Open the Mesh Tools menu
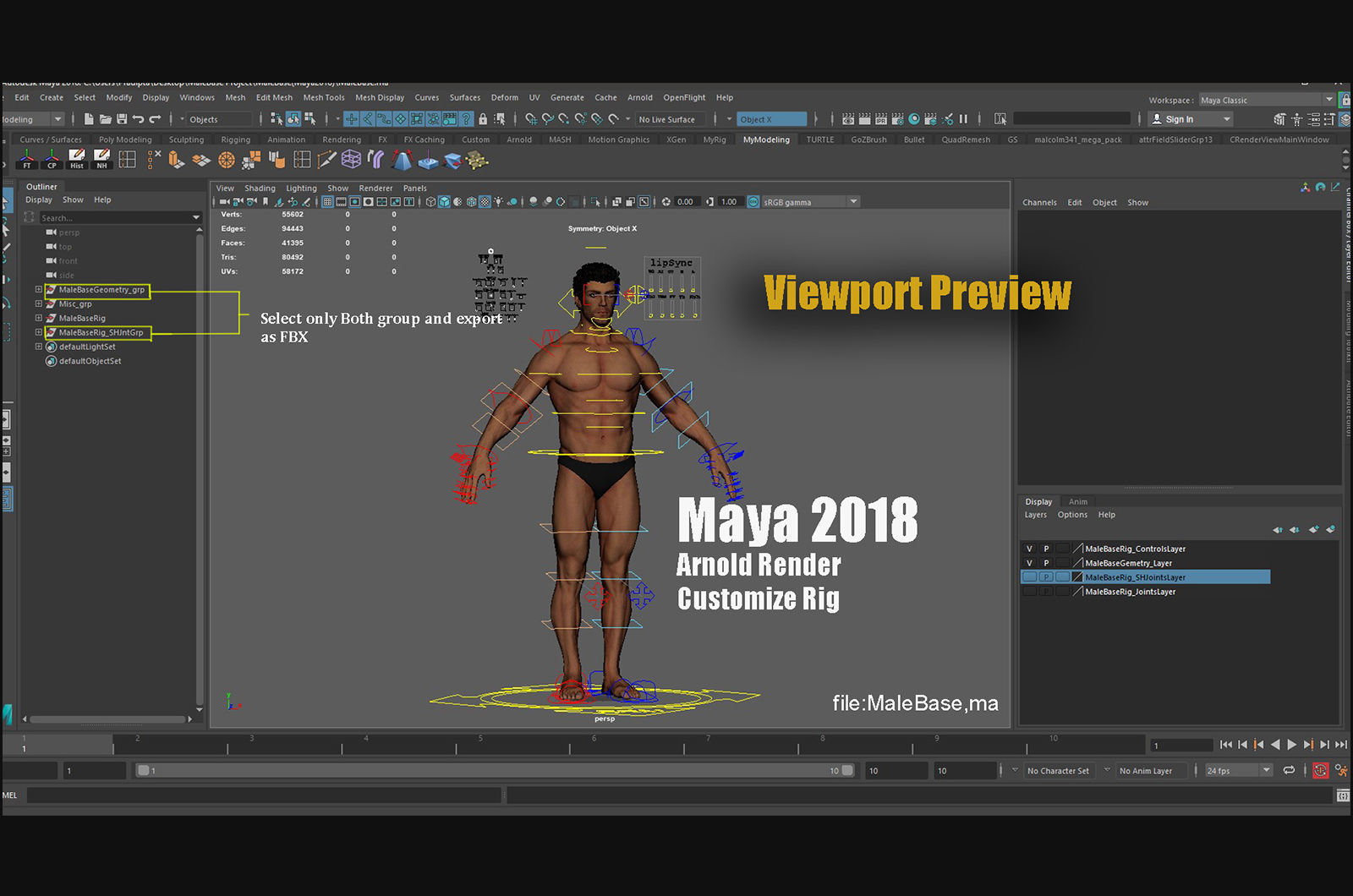This screenshot has width=1353, height=896. (x=324, y=97)
